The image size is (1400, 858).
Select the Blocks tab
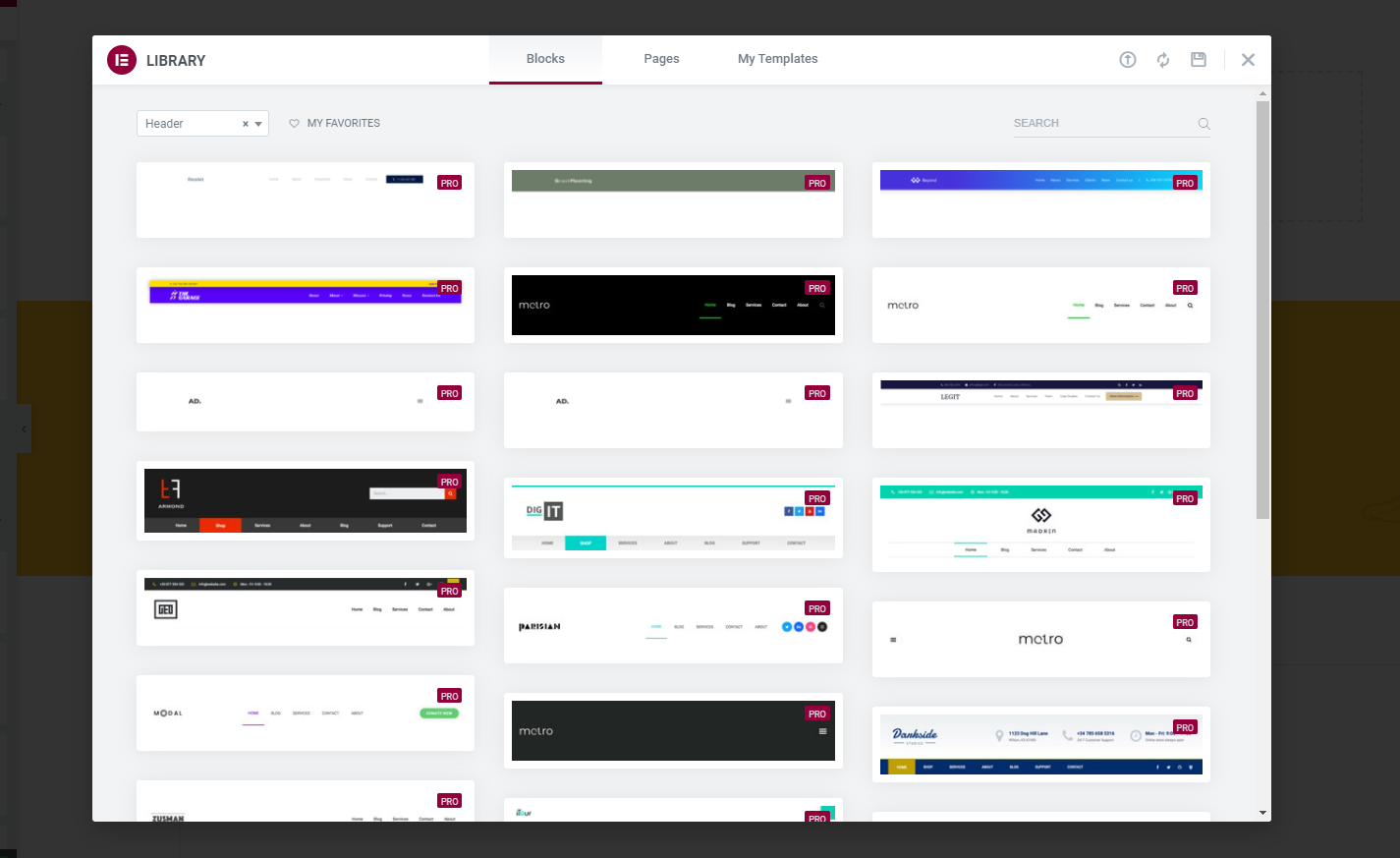click(x=545, y=59)
